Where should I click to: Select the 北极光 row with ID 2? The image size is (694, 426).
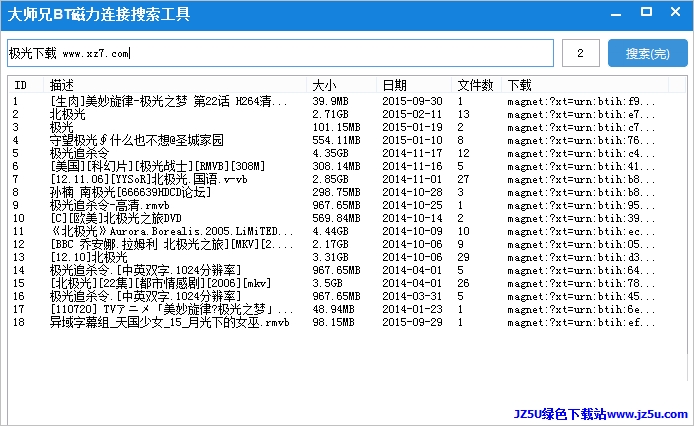click(x=347, y=114)
